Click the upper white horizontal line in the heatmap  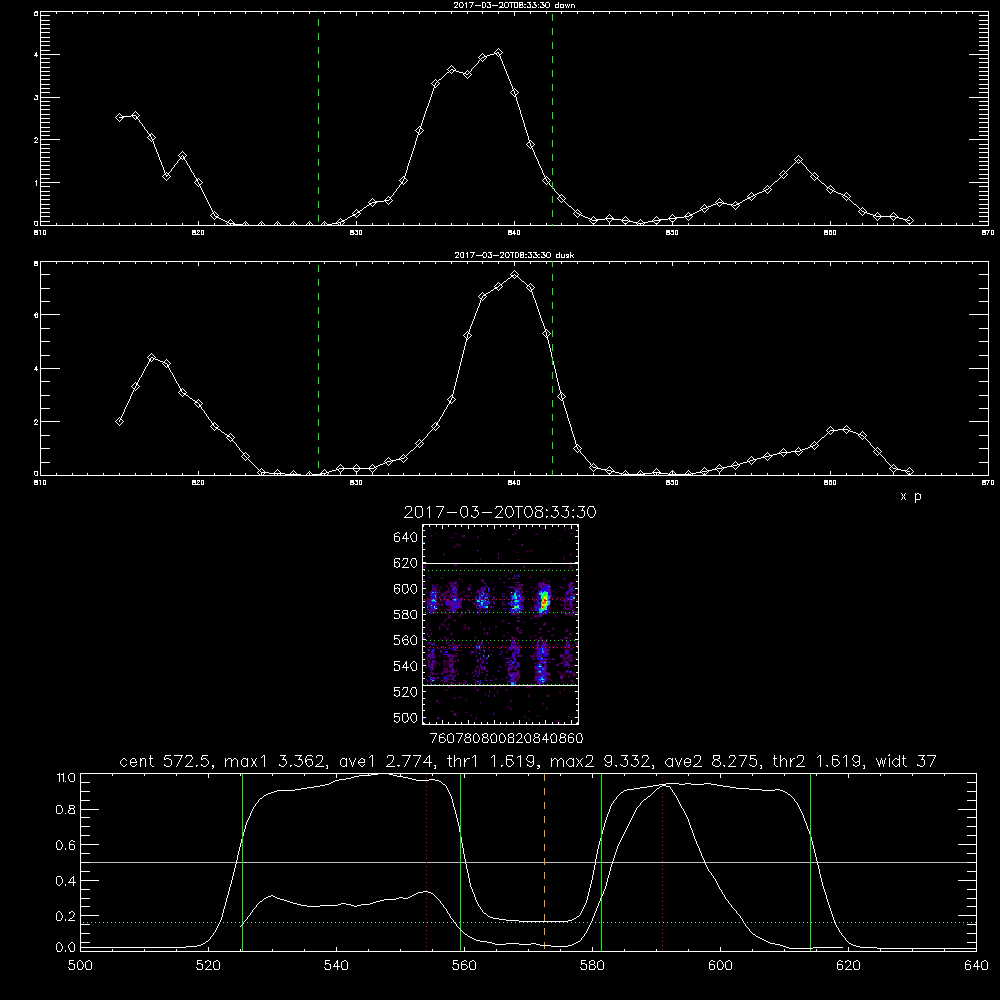coord(501,563)
